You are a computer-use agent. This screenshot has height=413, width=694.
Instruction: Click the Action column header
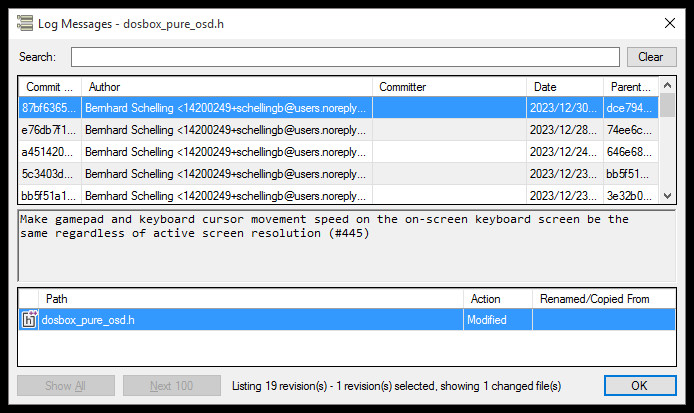coord(498,299)
